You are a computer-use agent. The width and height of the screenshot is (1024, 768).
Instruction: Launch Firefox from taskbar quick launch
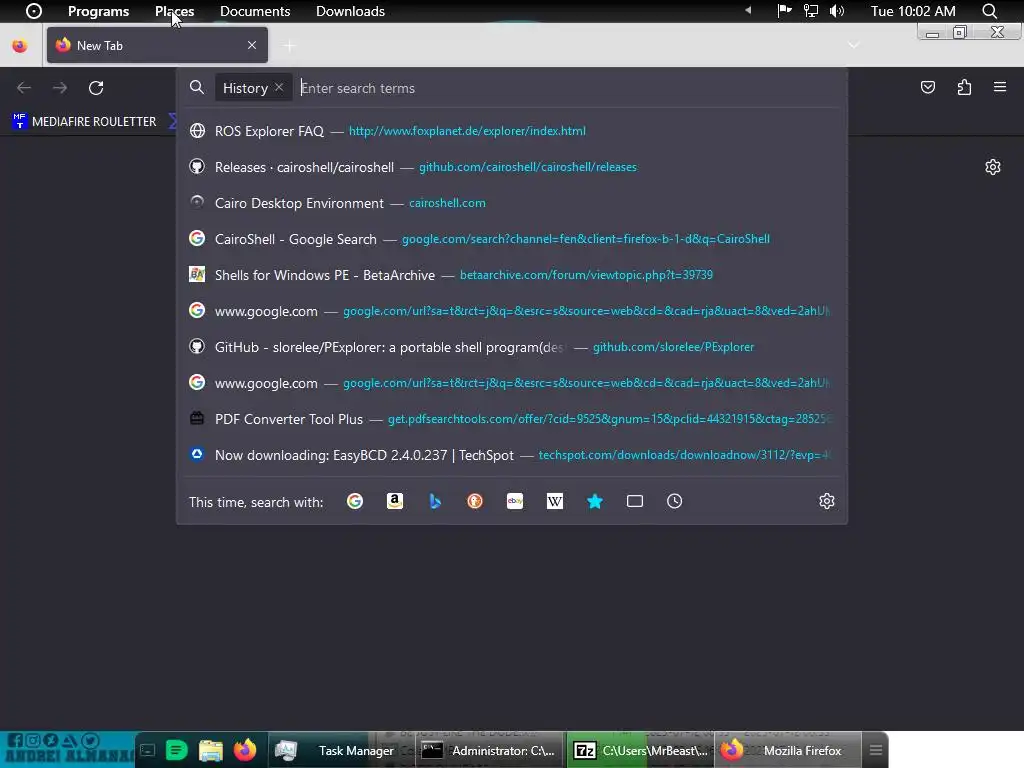pyautogui.click(x=245, y=750)
